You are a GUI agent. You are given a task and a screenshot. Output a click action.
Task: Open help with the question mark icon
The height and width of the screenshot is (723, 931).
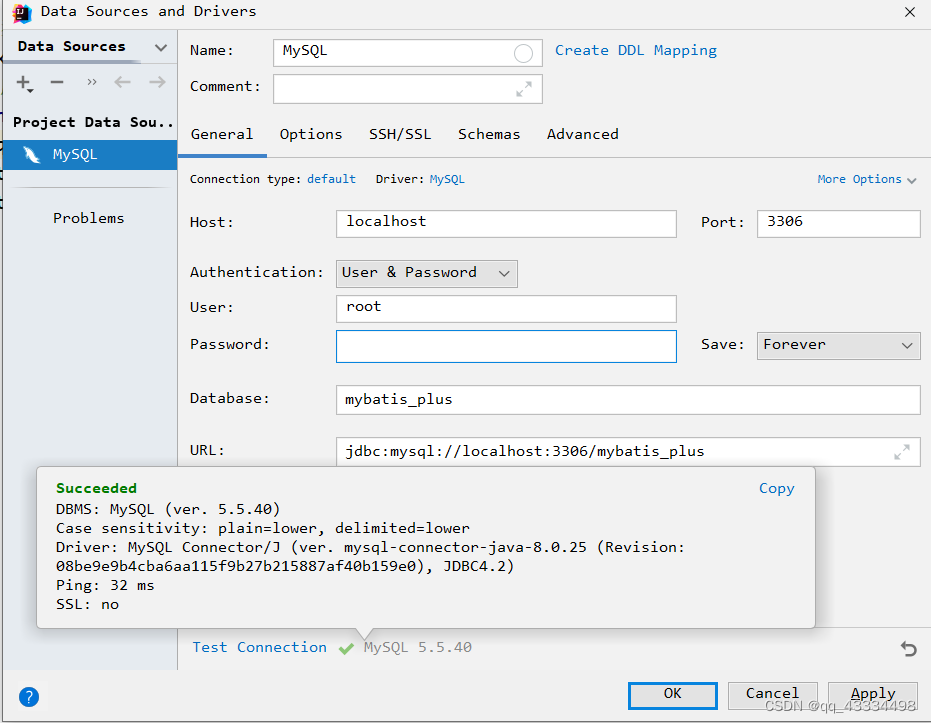pyautogui.click(x=28, y=697)
